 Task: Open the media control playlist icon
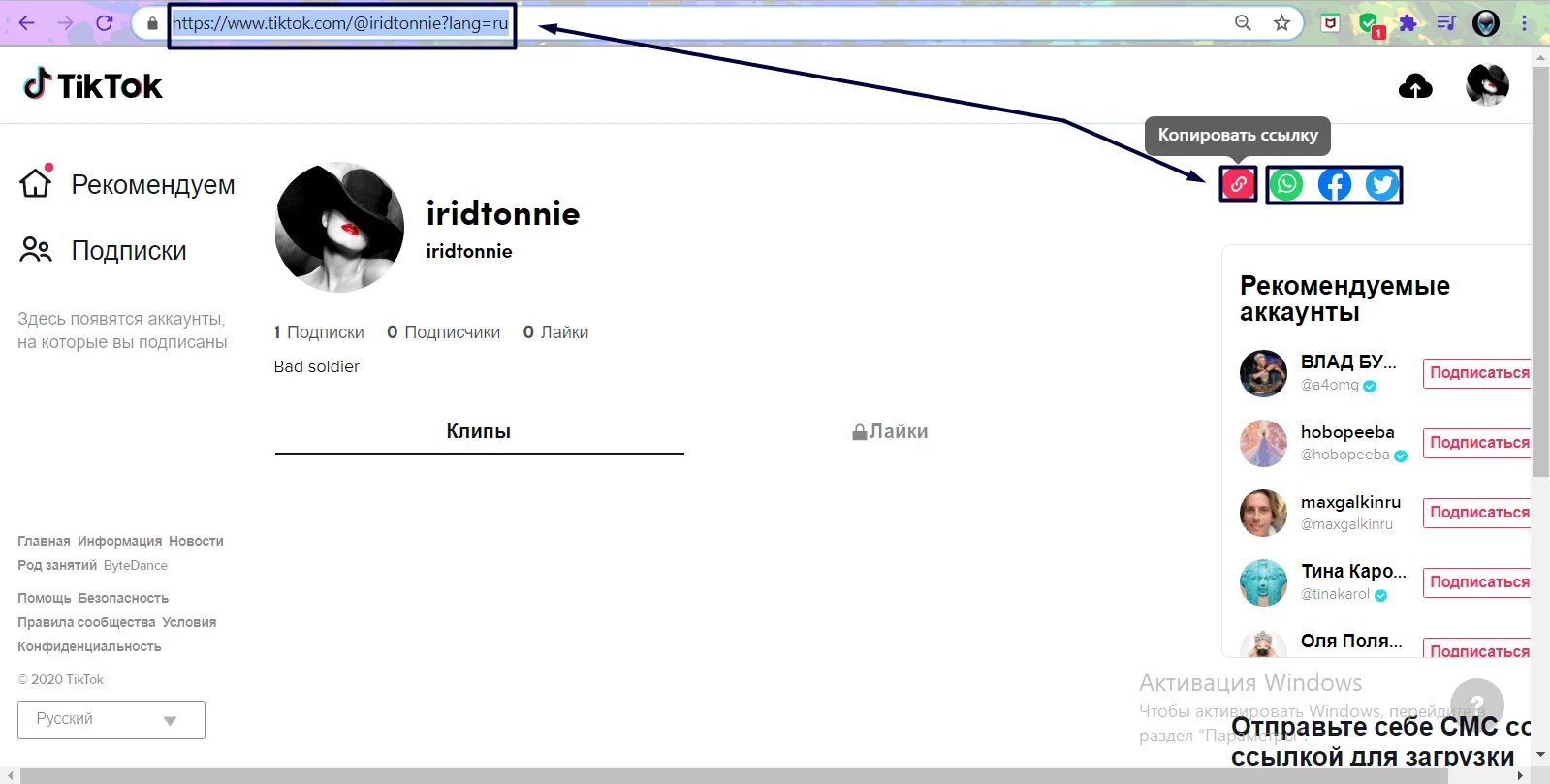(1446, 23)
